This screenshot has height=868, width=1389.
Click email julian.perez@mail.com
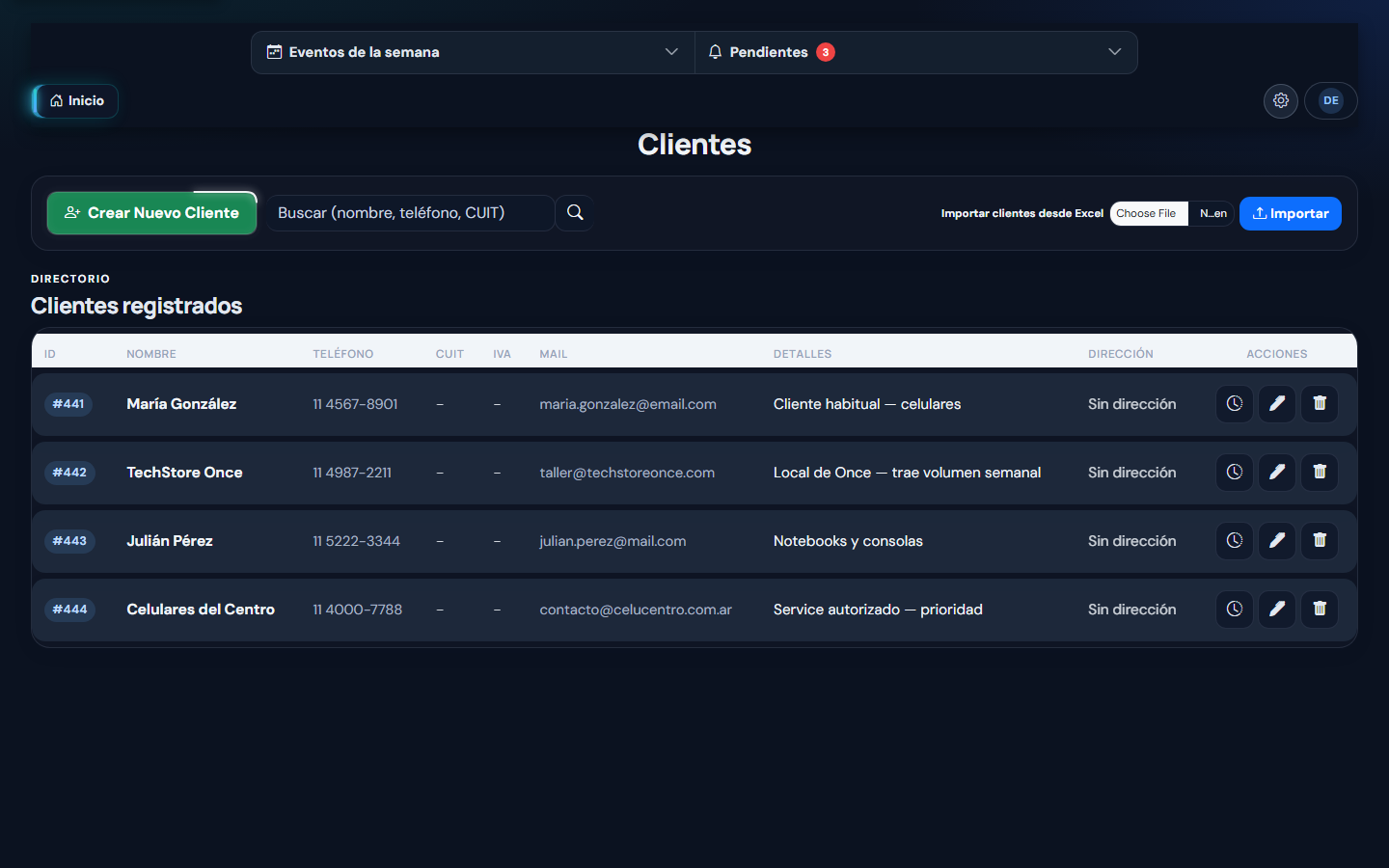[613, 541]
